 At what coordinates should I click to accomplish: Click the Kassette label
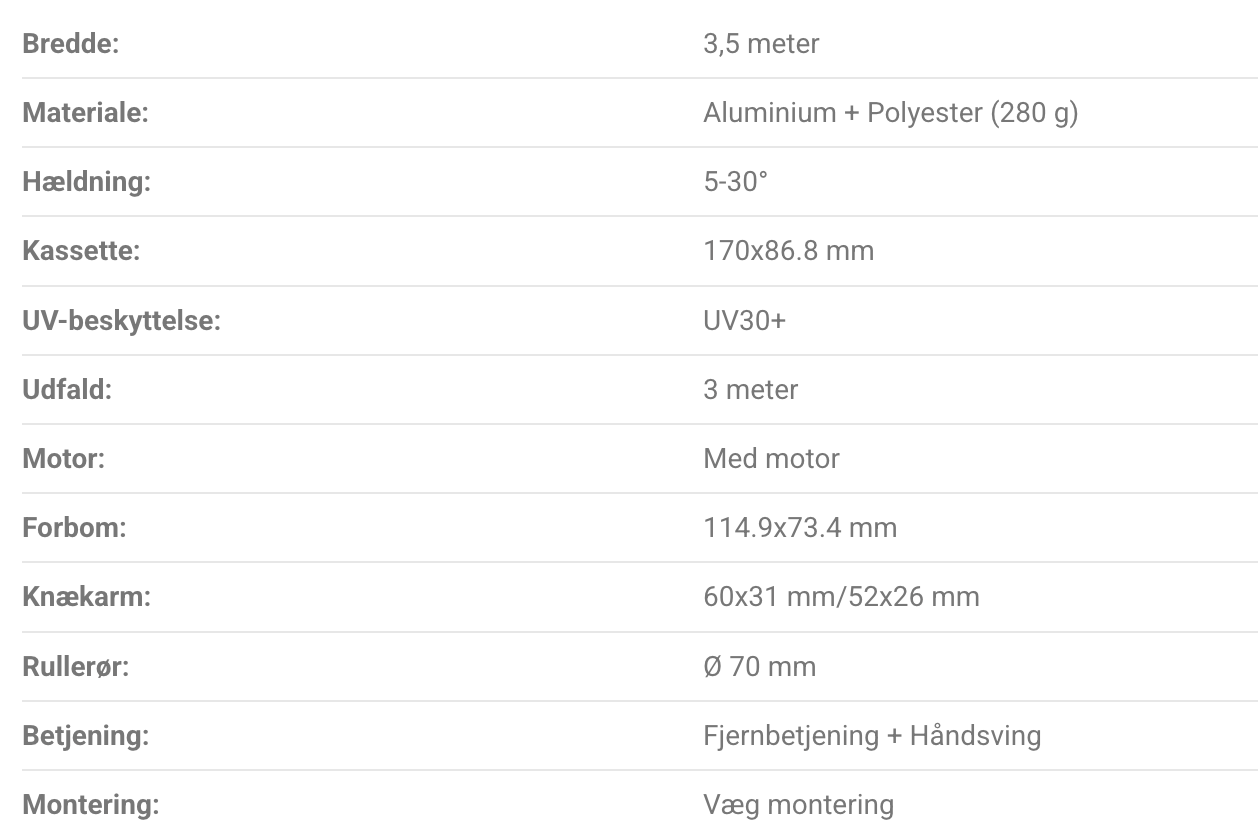81,251
